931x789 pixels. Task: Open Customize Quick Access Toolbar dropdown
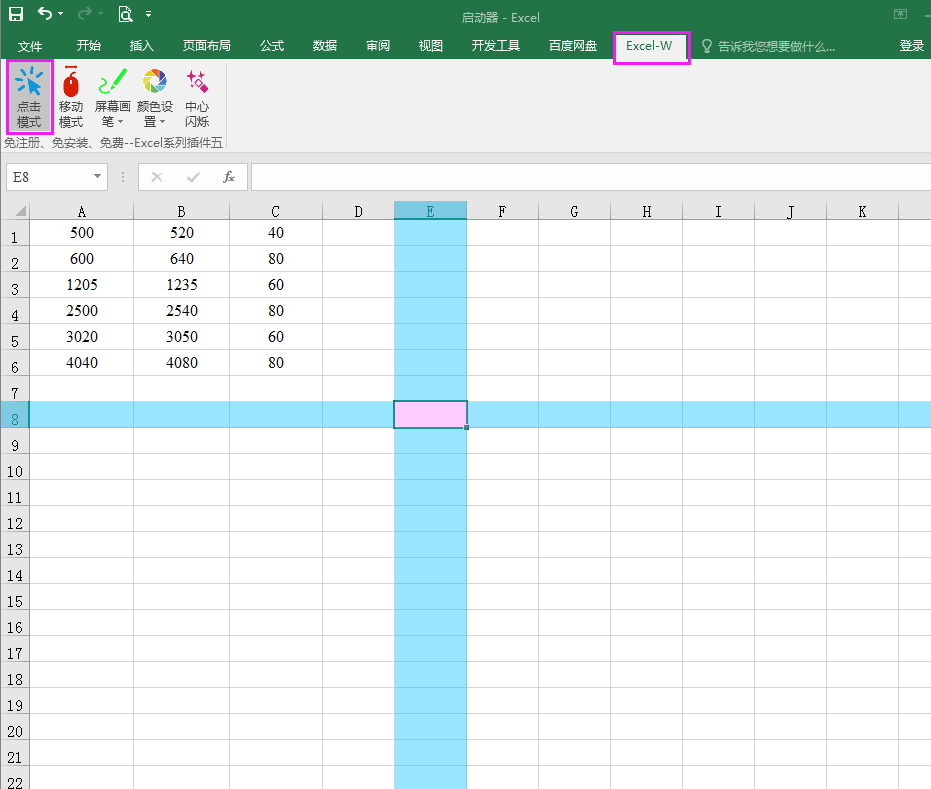[148, 14]
